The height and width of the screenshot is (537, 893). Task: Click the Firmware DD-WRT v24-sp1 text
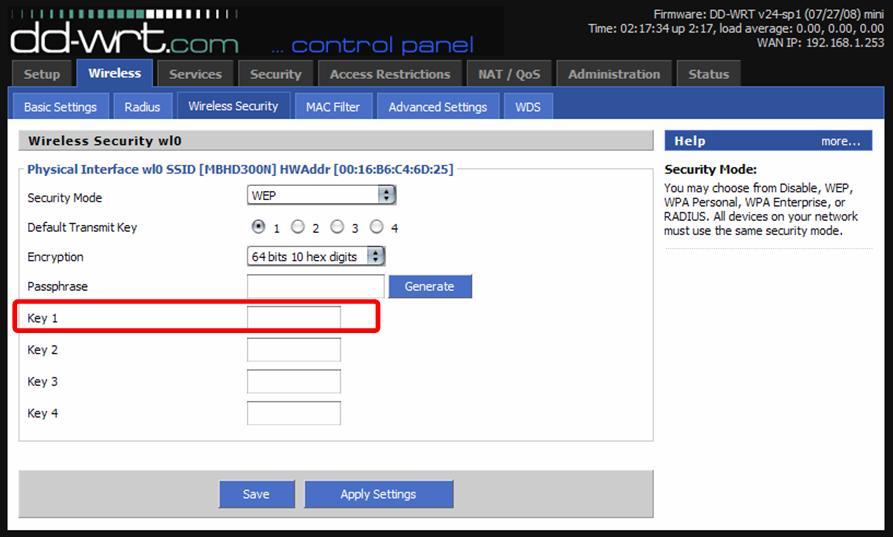(x=769, y=14)
